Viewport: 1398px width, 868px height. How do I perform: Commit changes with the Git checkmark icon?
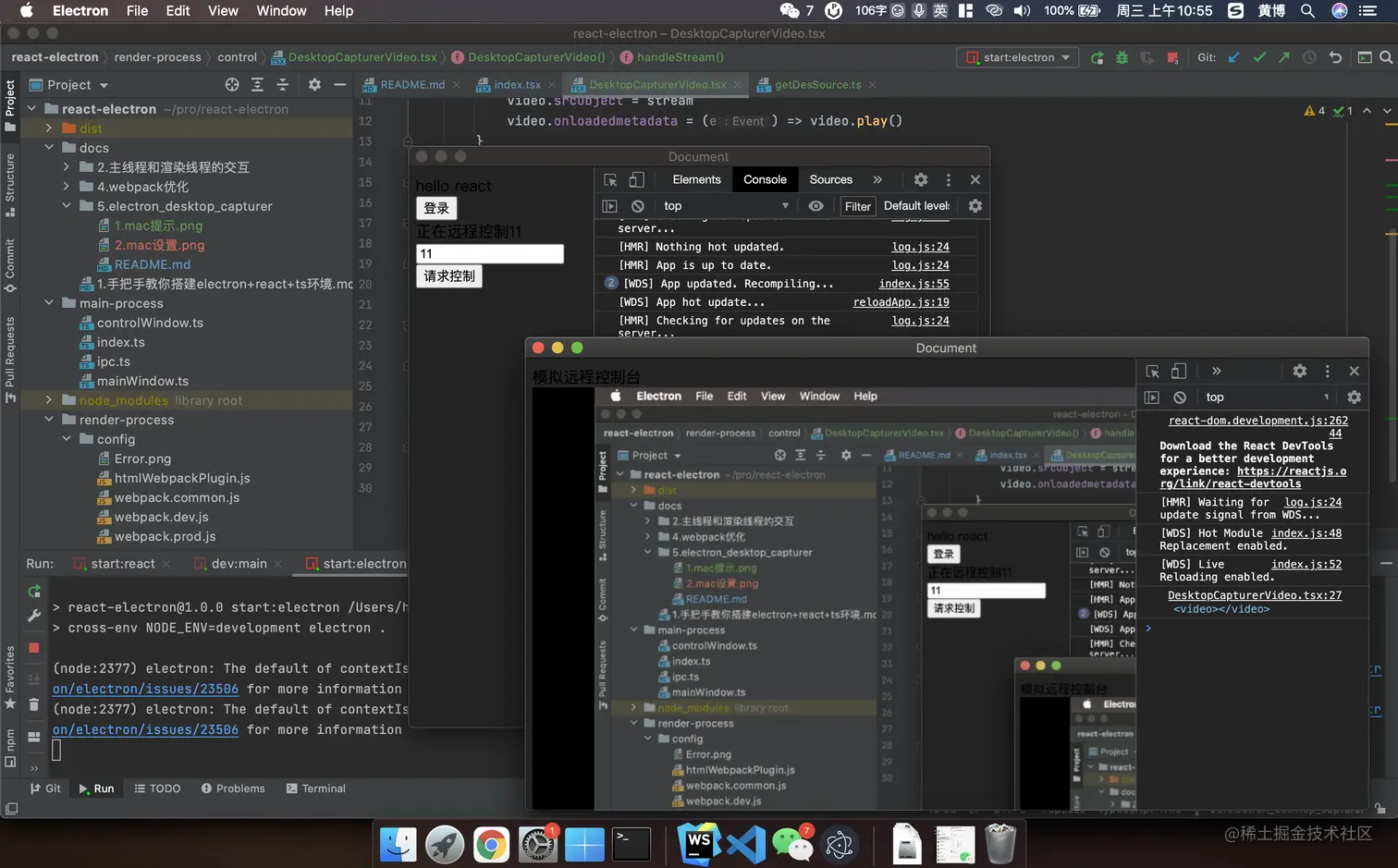point(1259,57)
